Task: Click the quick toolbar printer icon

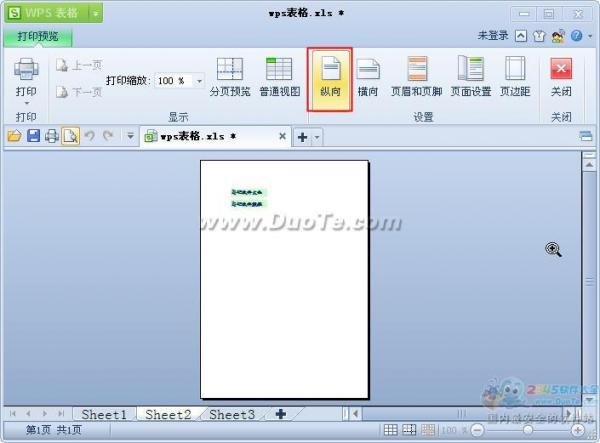Action: 52,136
